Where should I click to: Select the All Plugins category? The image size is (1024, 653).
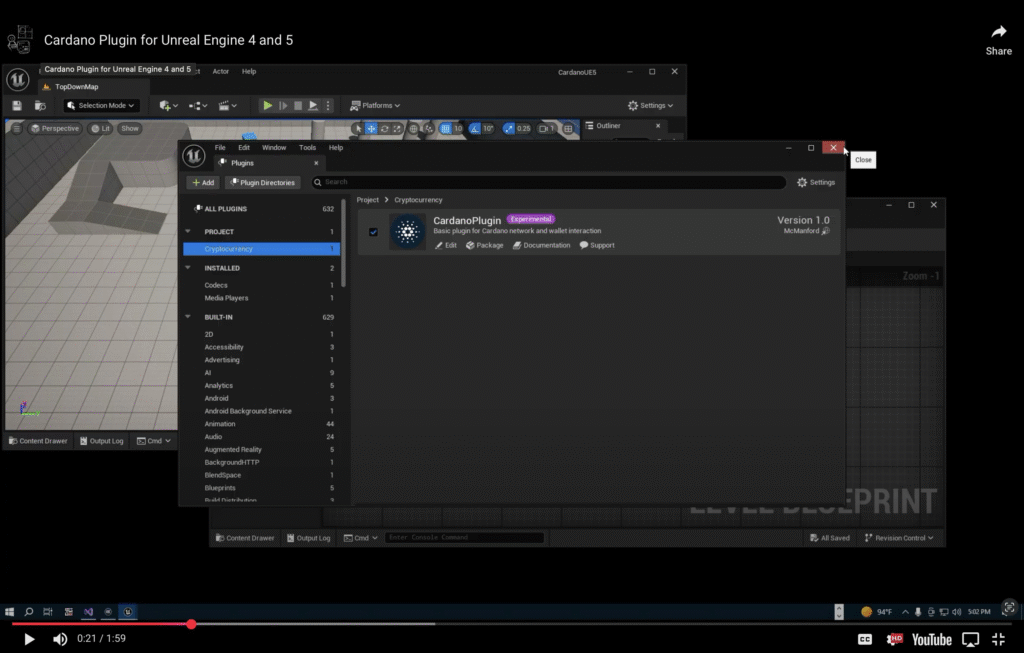coord(262,209)
